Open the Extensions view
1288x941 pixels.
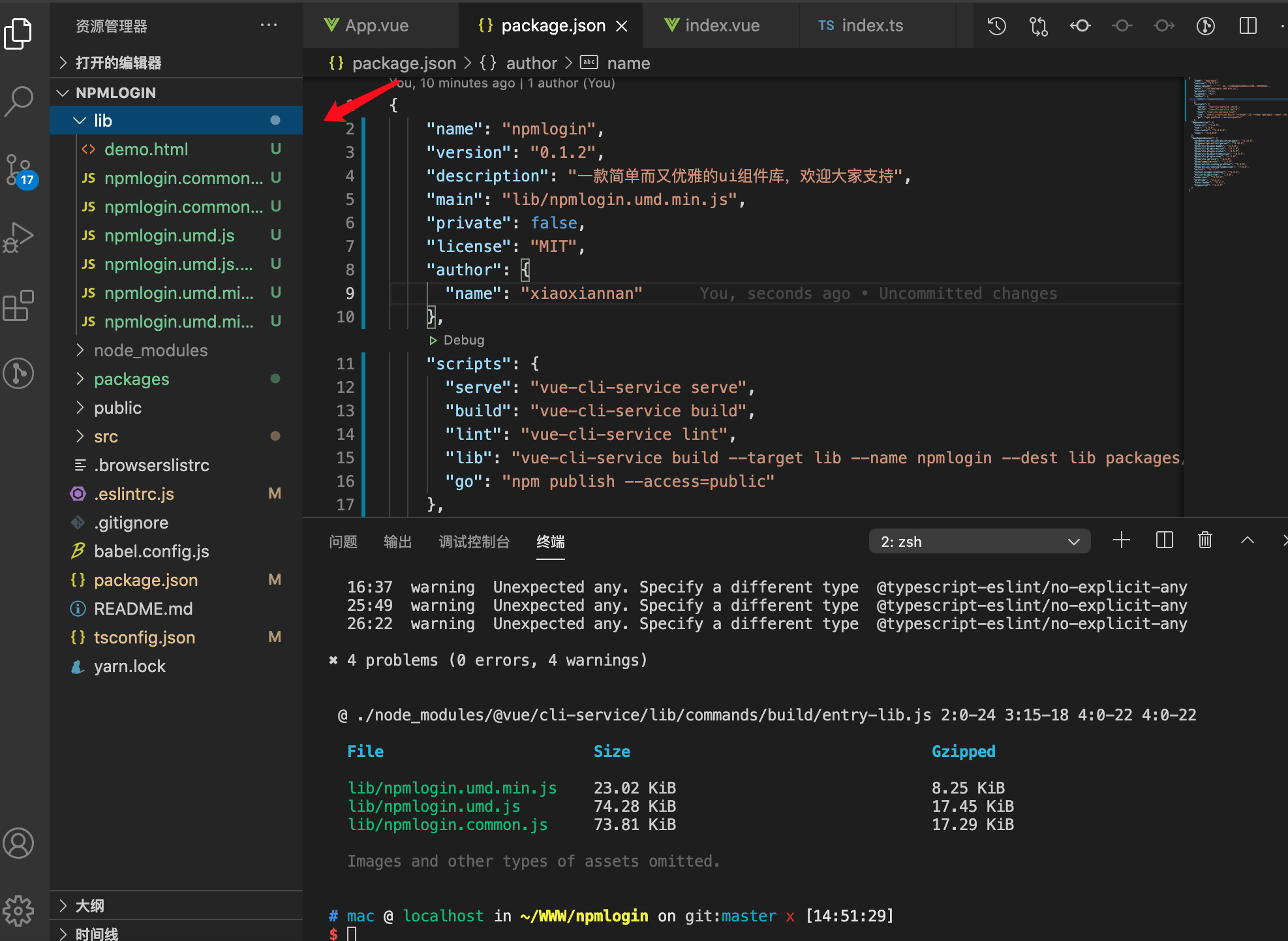pyautogui.click(x=19, y=305)
